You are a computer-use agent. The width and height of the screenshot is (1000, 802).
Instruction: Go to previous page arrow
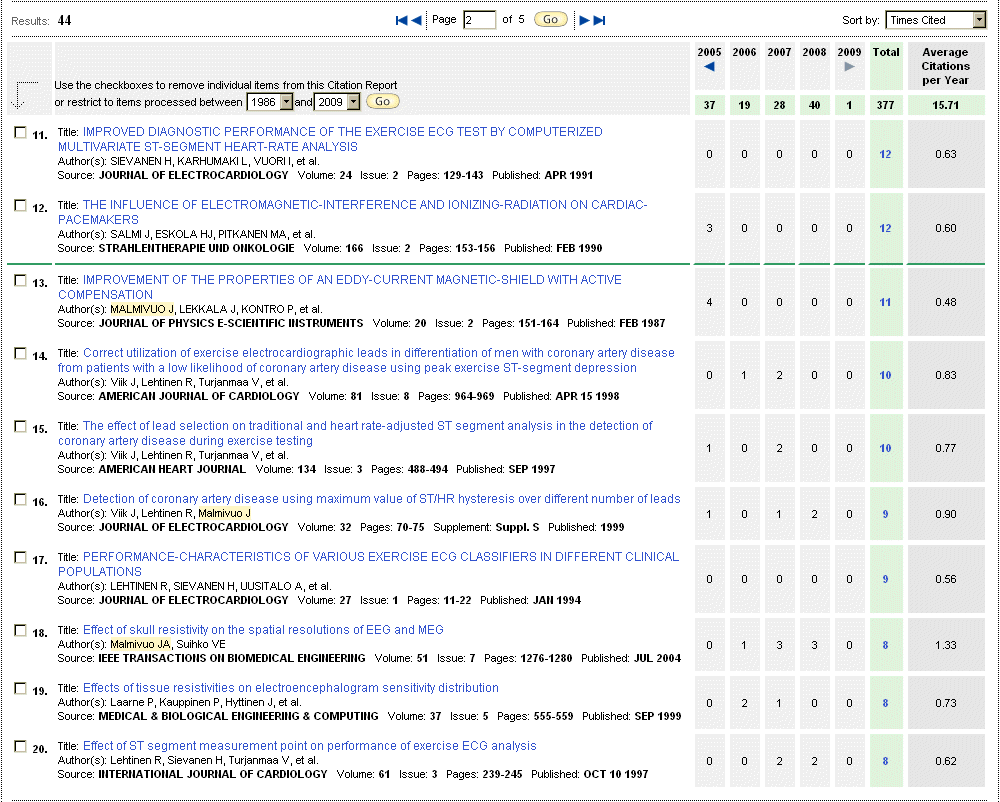tap(416, 20)
